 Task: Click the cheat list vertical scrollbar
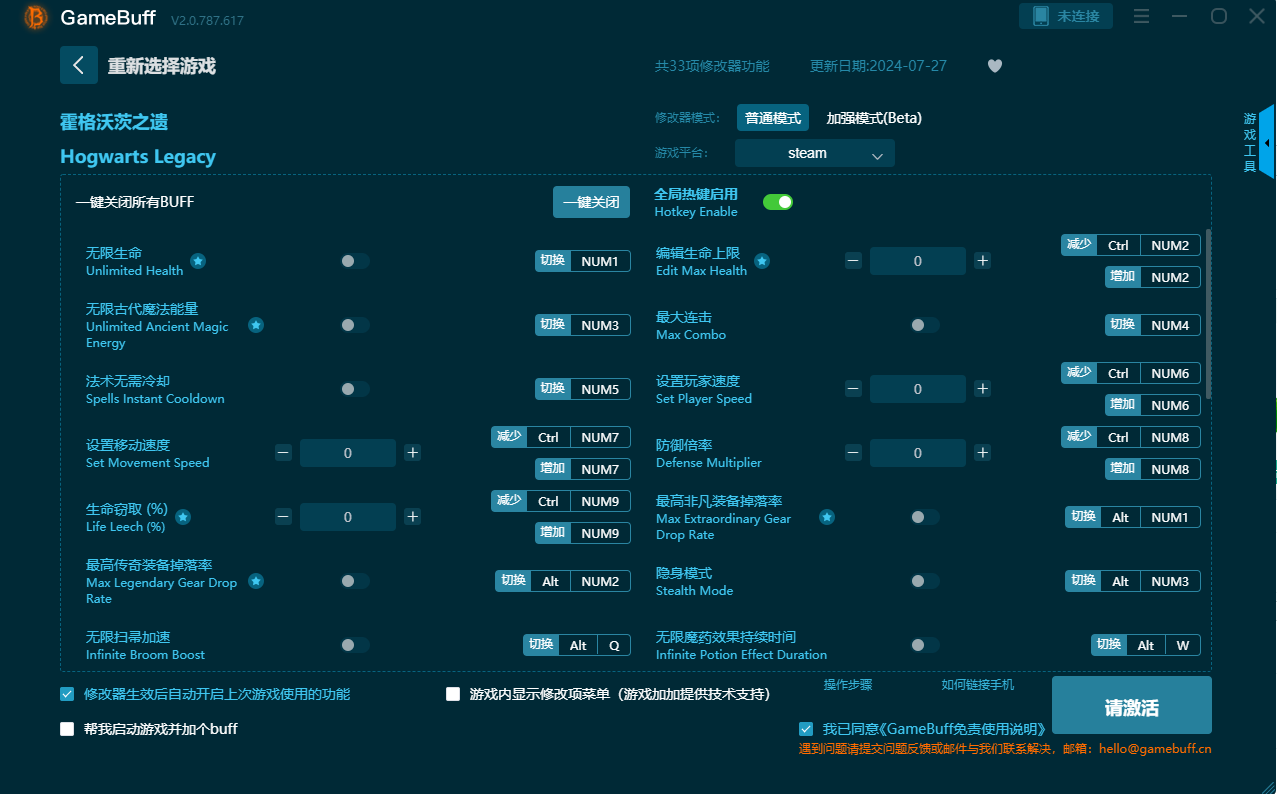[x=1209, y=313]
